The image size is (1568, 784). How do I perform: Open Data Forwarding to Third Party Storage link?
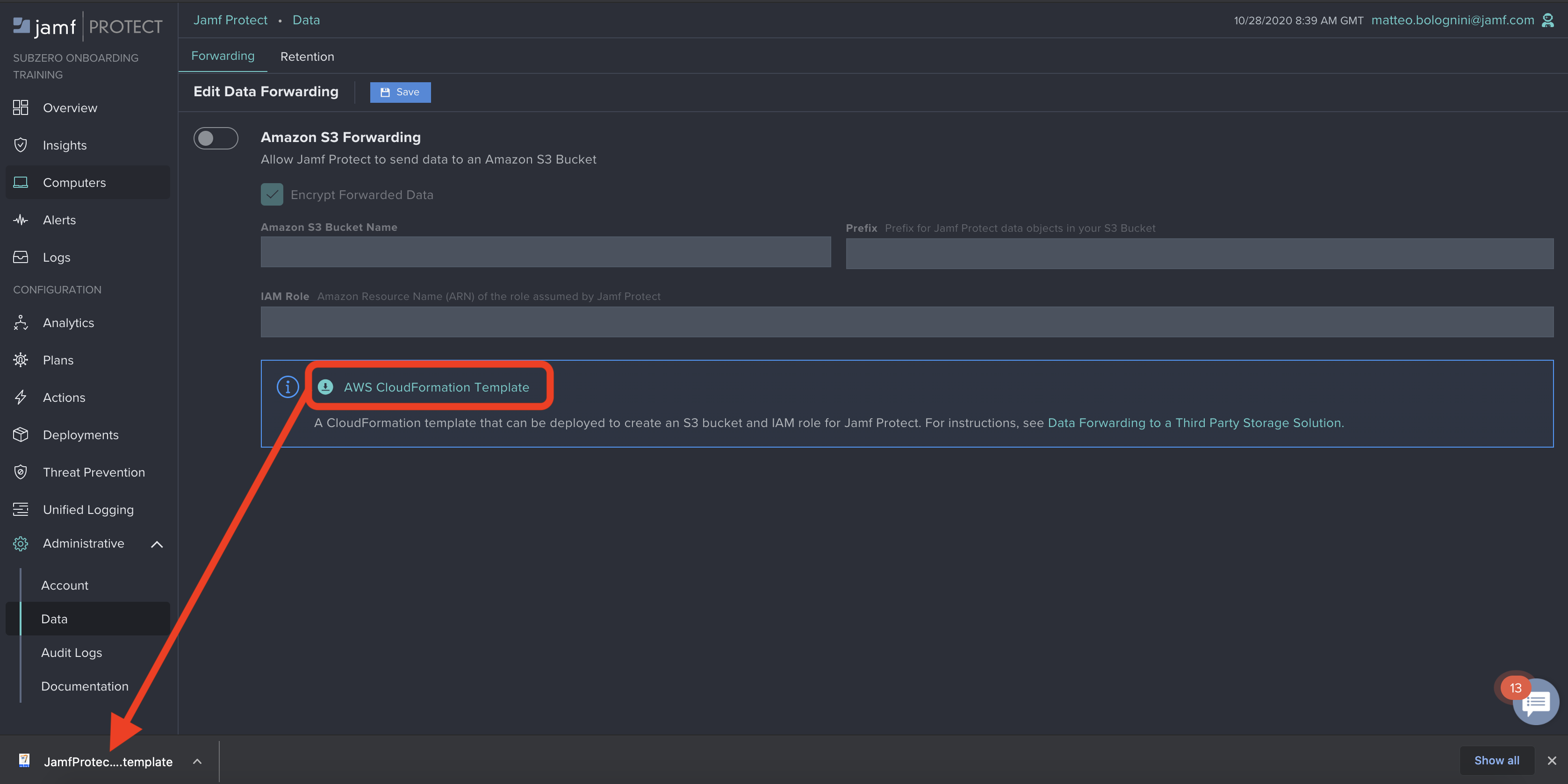tap(1194, 423)
